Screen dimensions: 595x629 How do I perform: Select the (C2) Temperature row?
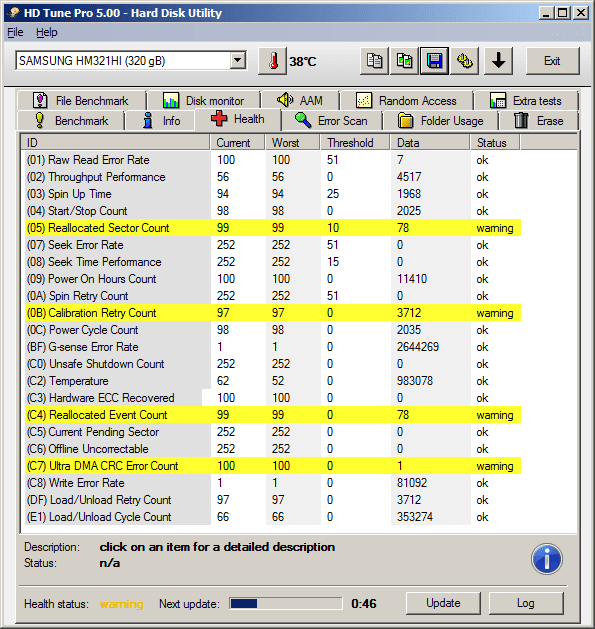click(x=273, y=381)
